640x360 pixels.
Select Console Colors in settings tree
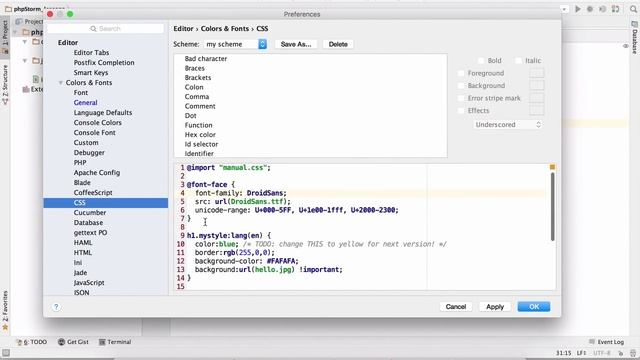98,123
